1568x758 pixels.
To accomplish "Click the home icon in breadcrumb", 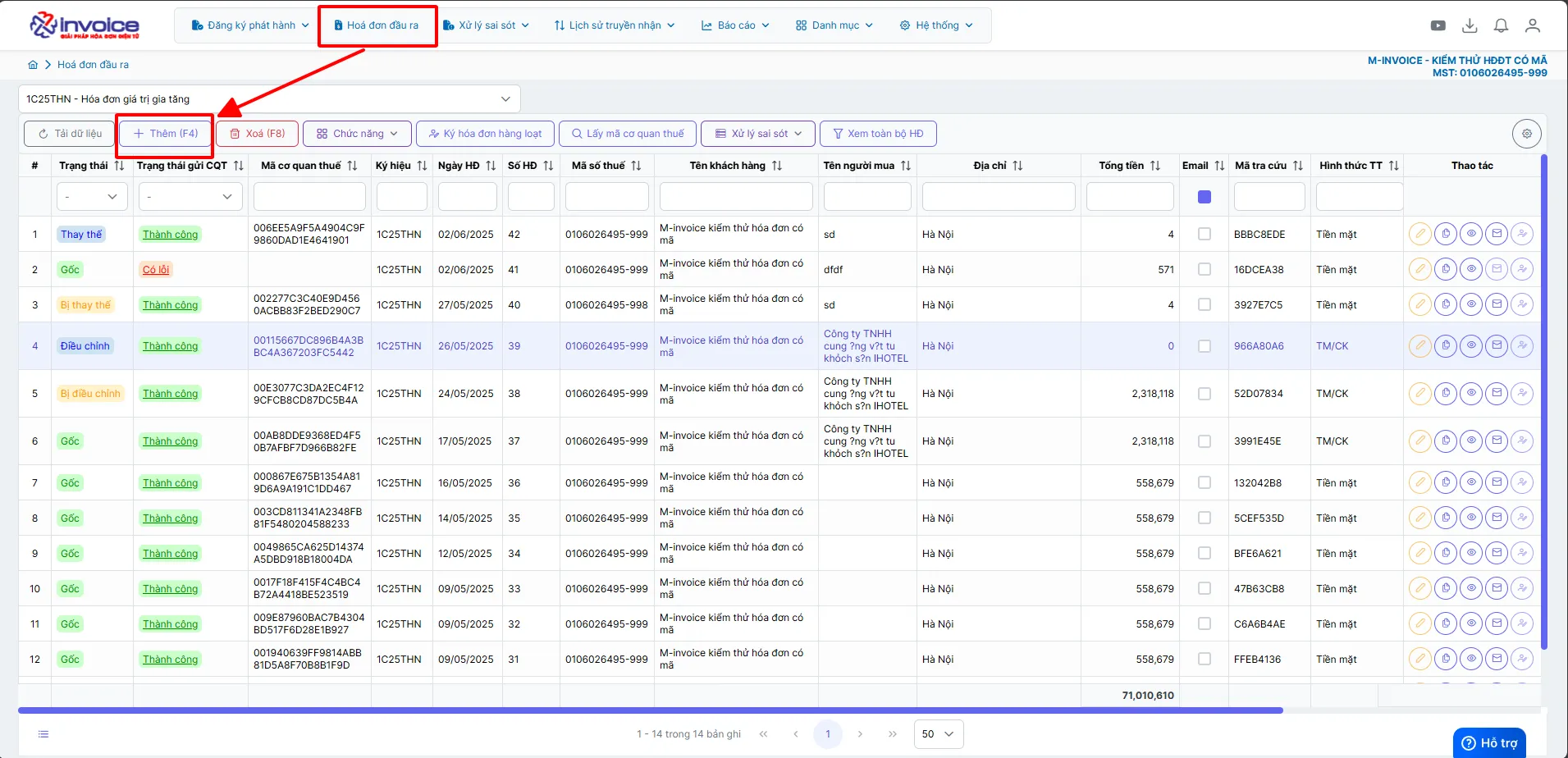I will point(33,65).
